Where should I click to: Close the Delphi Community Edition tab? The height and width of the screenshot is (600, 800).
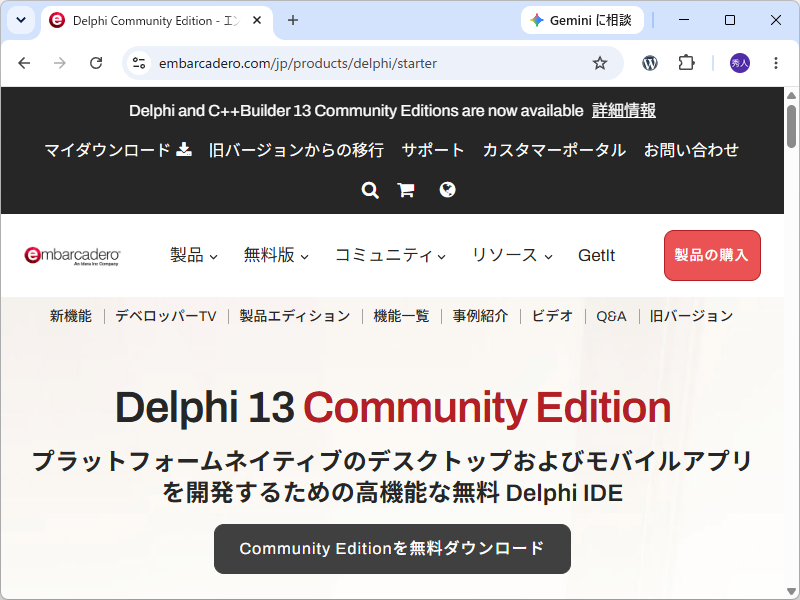257,20
